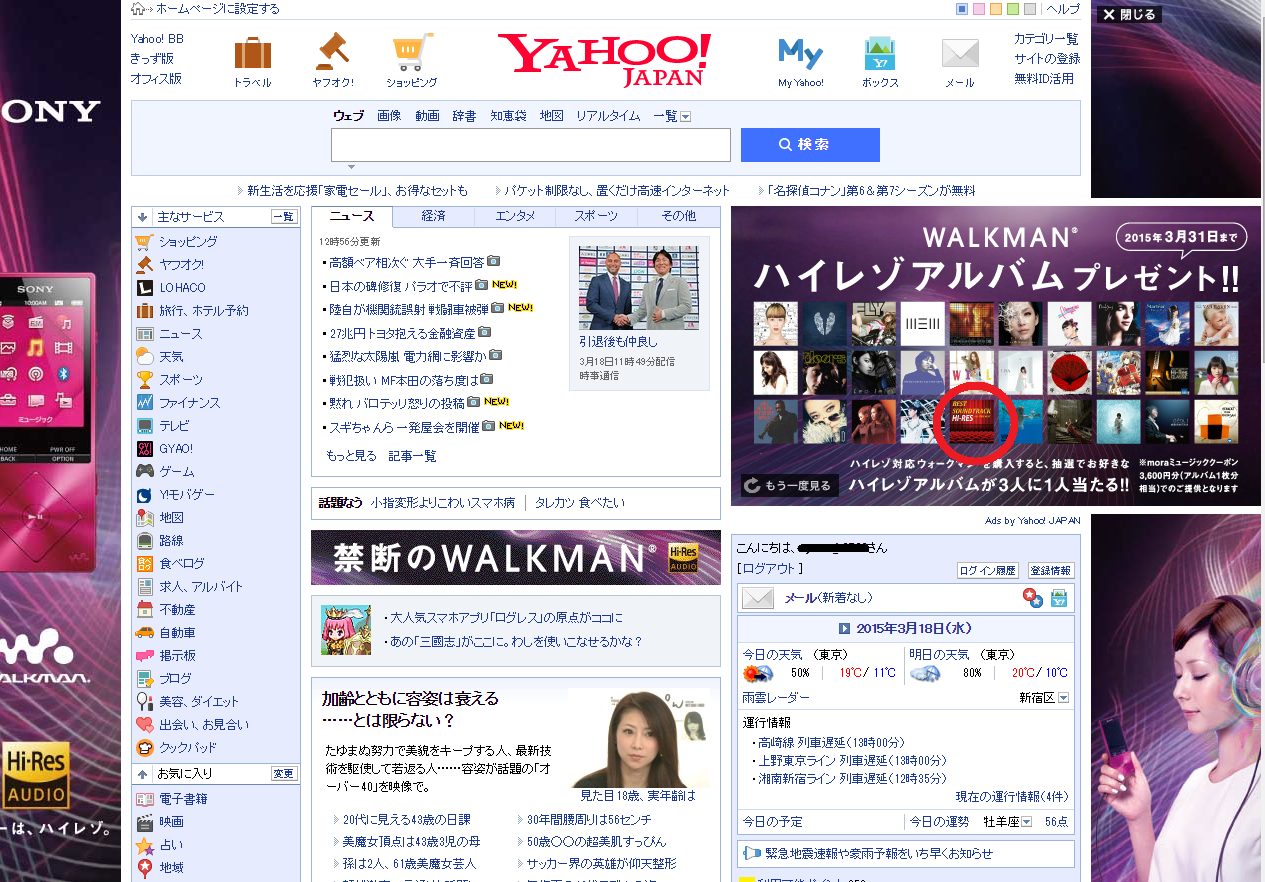
Task: Click the 引退後も仲良し news photo thumbnail
Action: click(639, 287)
